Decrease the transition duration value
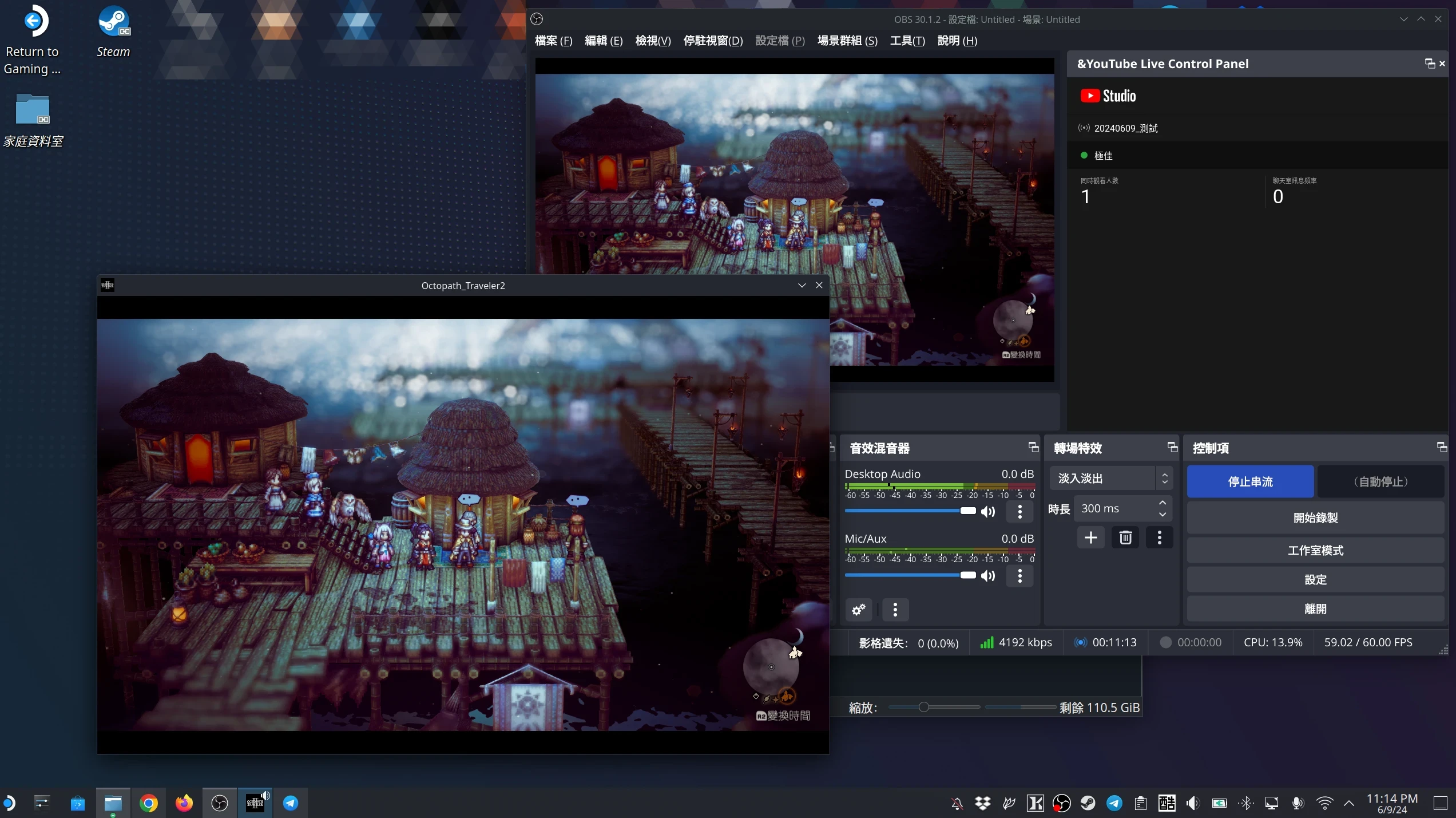 coord(1162,514)
